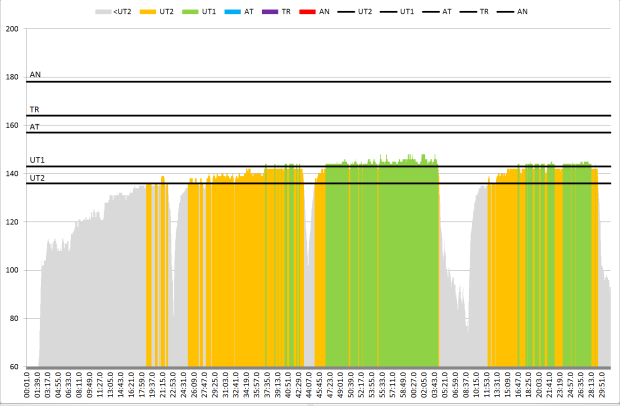Click the black AN line legend entry
The height and width of the screenshot is (406, 620).
(x=532, y=11)
